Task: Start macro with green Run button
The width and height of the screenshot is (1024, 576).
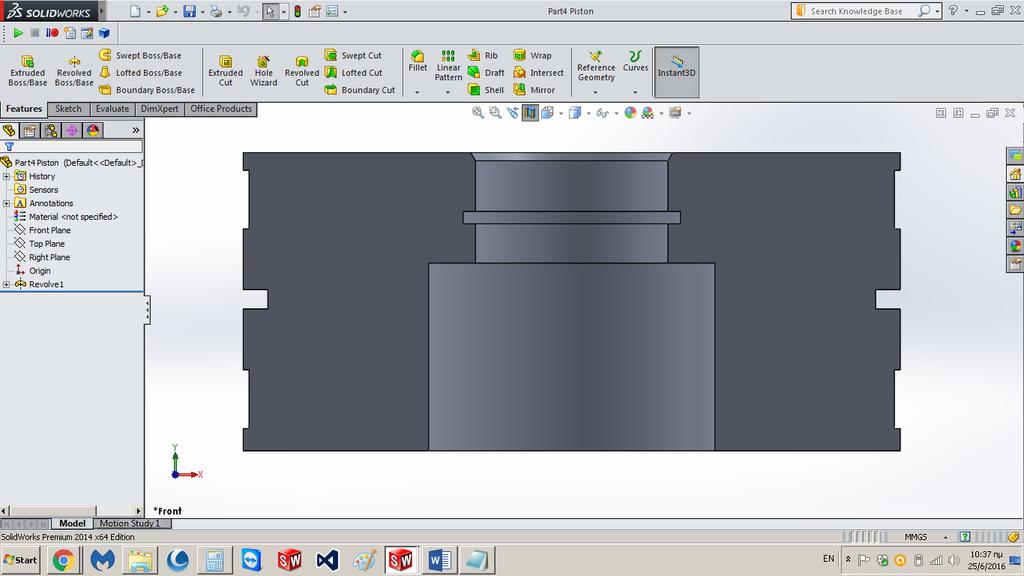Action: coord(18,33)
